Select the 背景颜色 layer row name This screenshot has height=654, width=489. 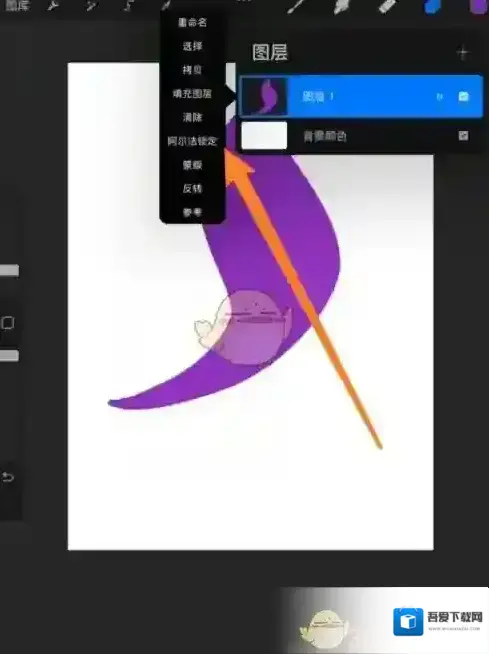[x=325, y=136]
